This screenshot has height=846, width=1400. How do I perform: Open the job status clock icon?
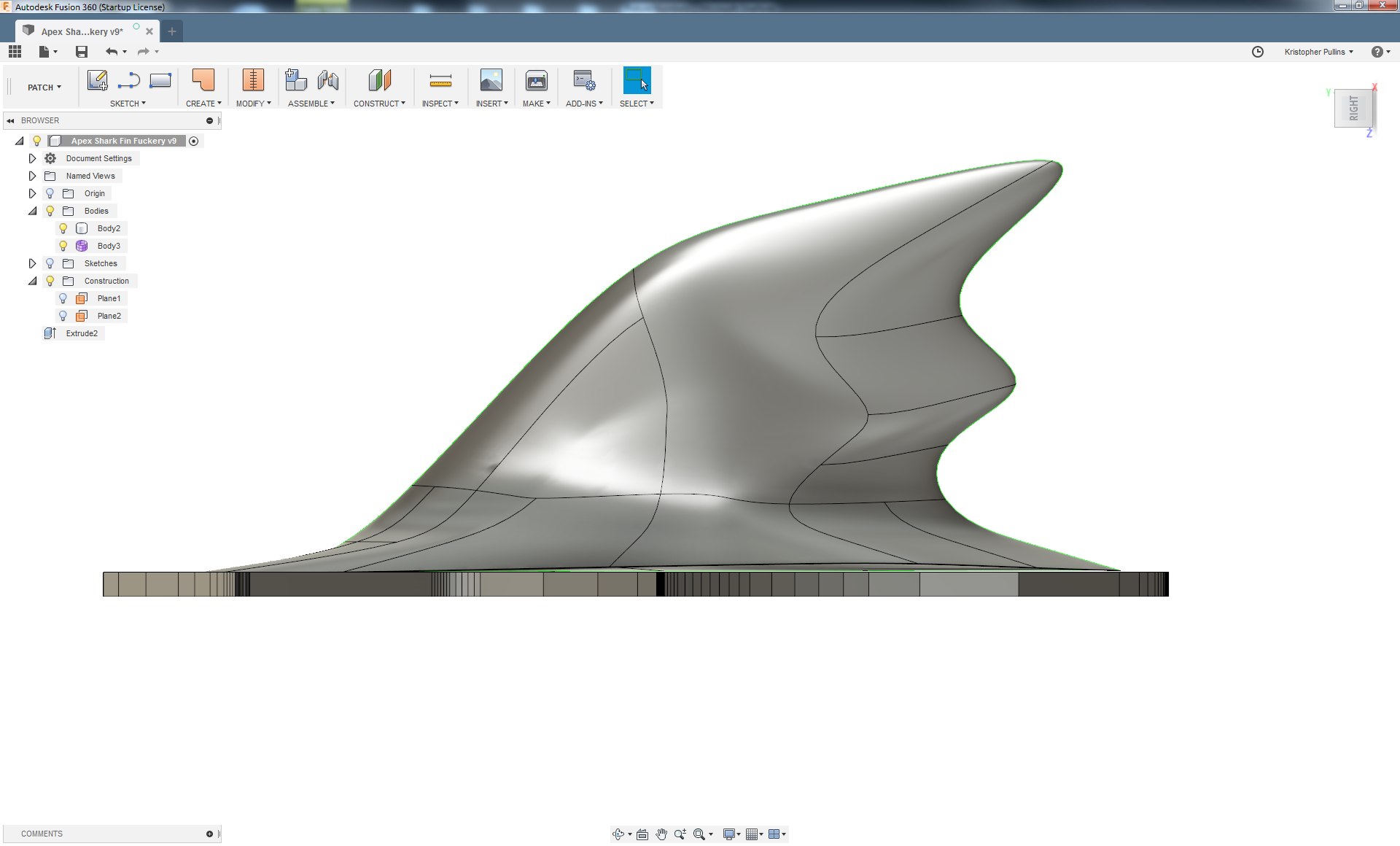click(x=1258, y=52)
